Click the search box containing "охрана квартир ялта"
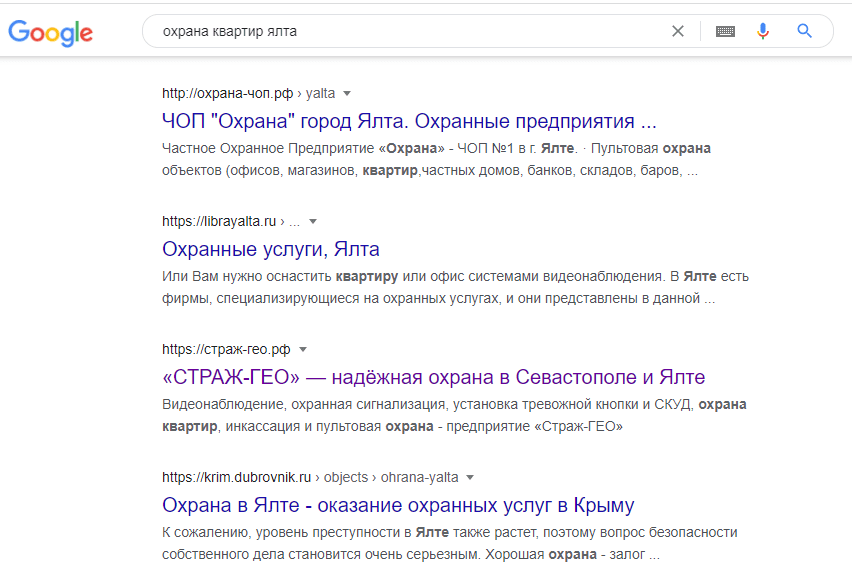The image size is (852, 564). tap(400, 31)
